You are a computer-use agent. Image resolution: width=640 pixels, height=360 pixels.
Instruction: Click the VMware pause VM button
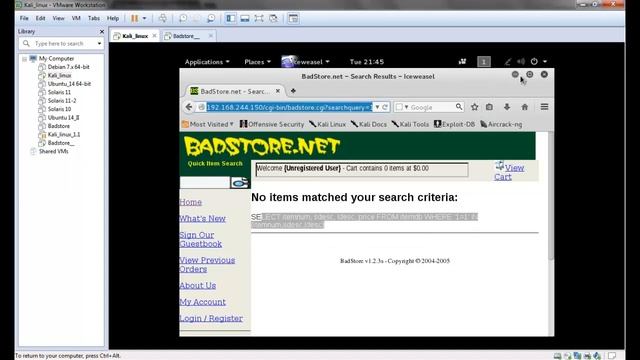pos(134,18)
